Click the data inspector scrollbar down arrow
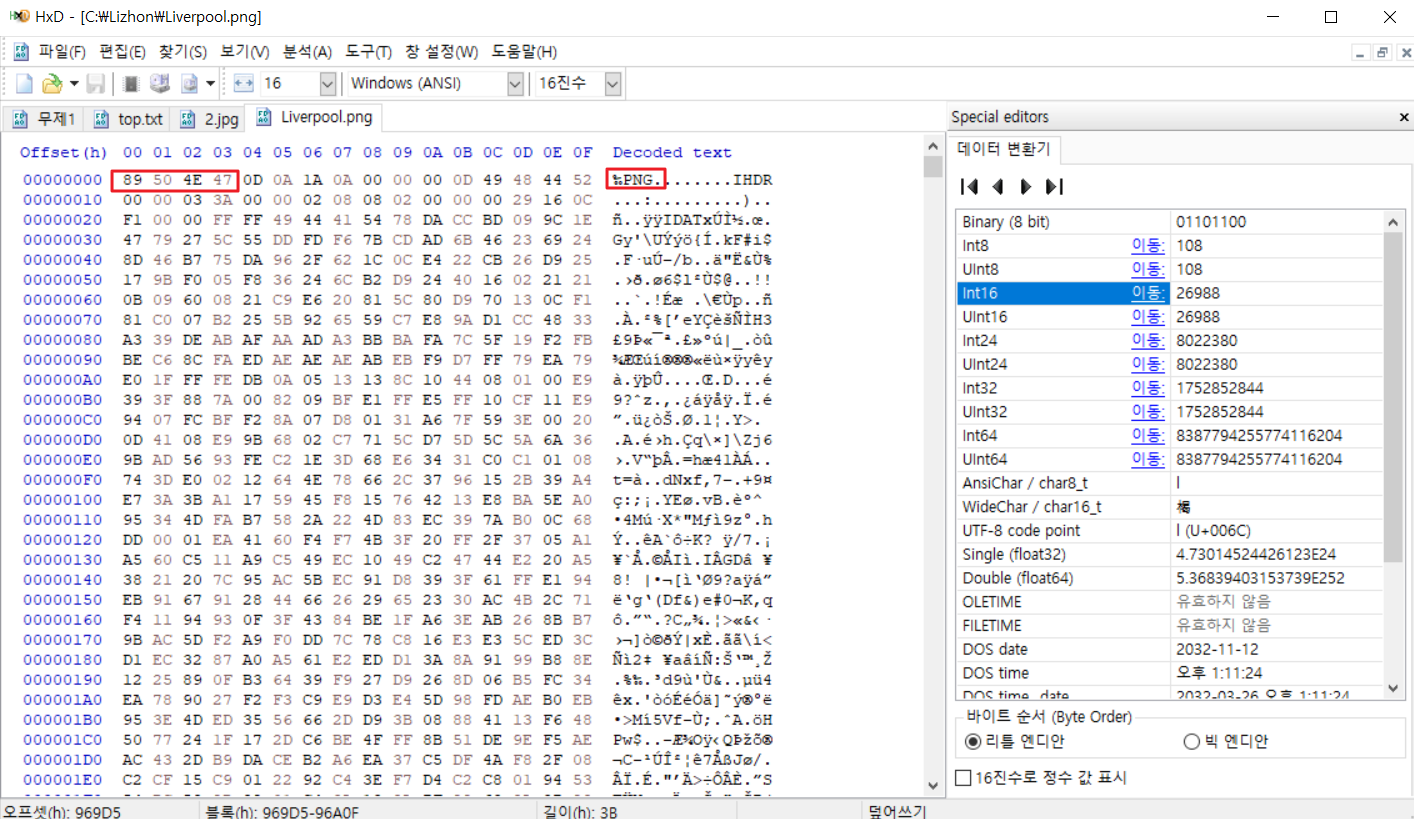Image resolution: width=1414 pixels, height=819 pixels. [x=1394, y=688]
